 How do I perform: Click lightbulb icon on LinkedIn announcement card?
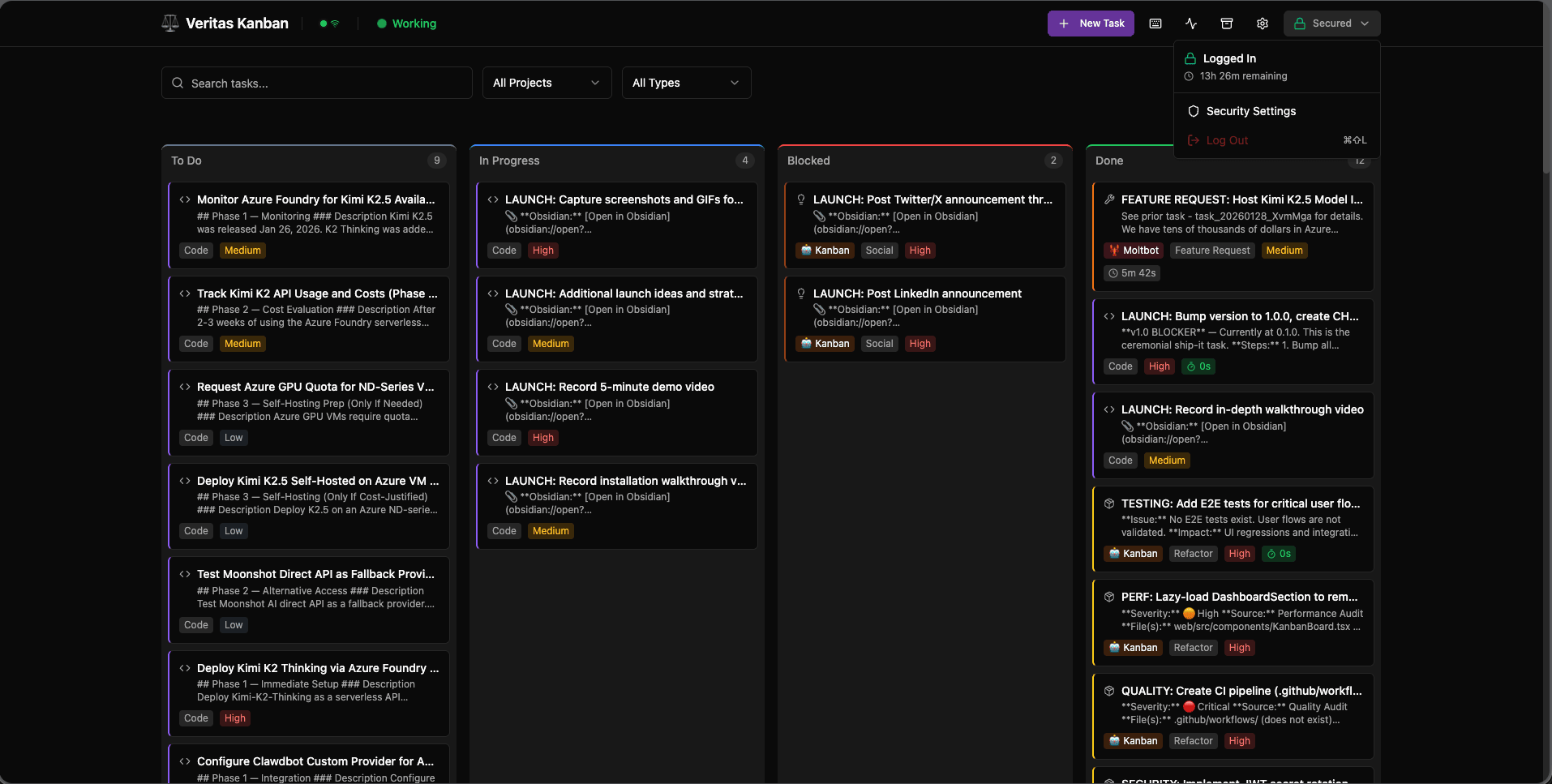tap(801, 293)
